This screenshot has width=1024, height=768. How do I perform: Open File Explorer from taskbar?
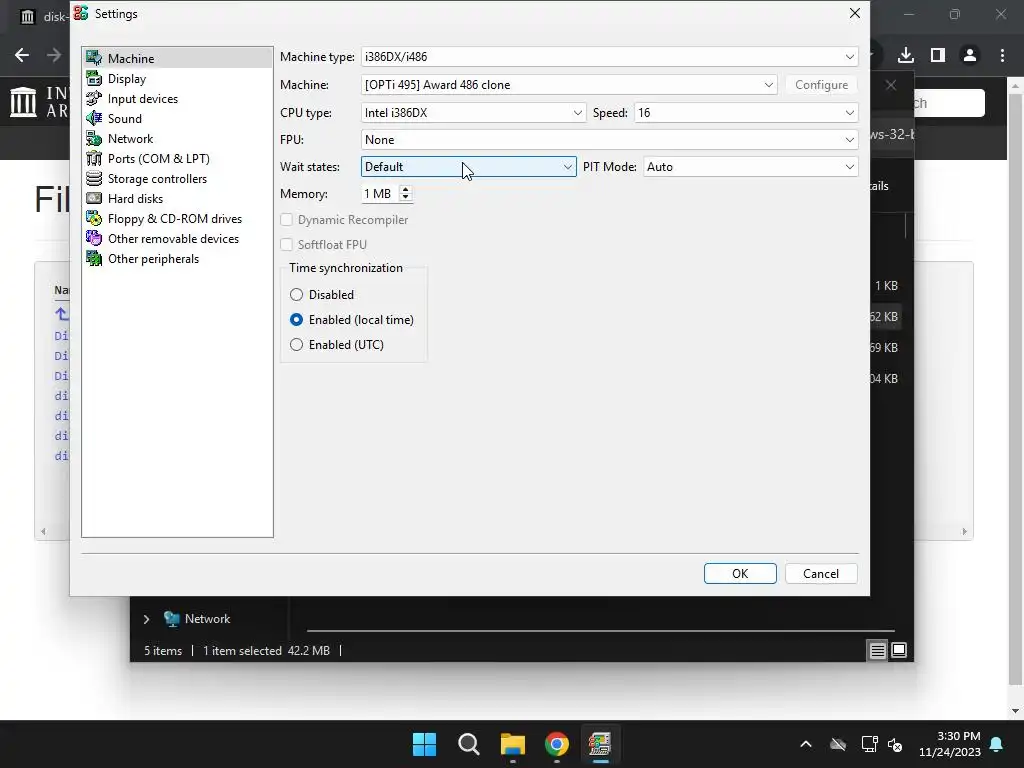[x=513, y=744]
